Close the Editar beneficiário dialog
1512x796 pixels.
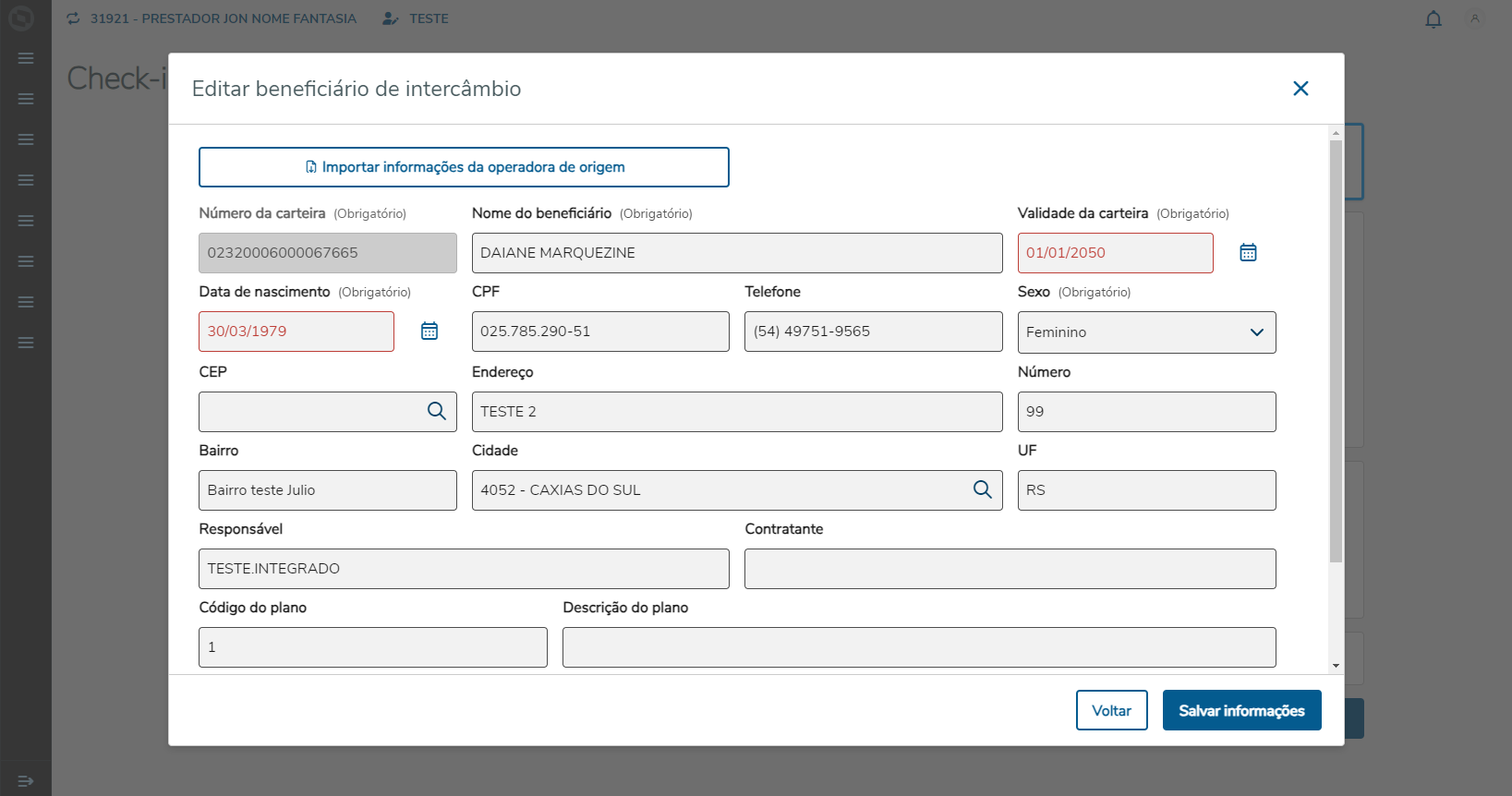pyautogui.click(x=1300, y=89)
